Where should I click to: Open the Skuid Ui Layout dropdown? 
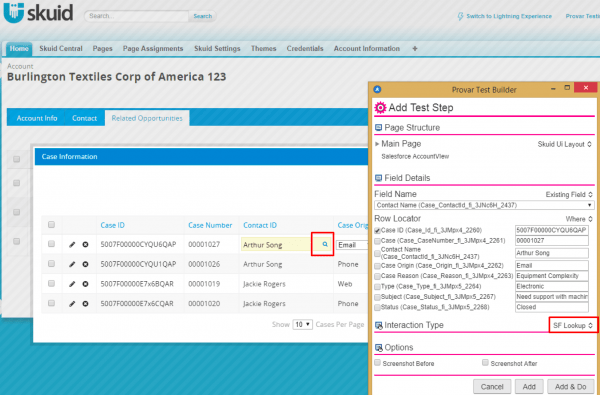click(x=565, y=144)
